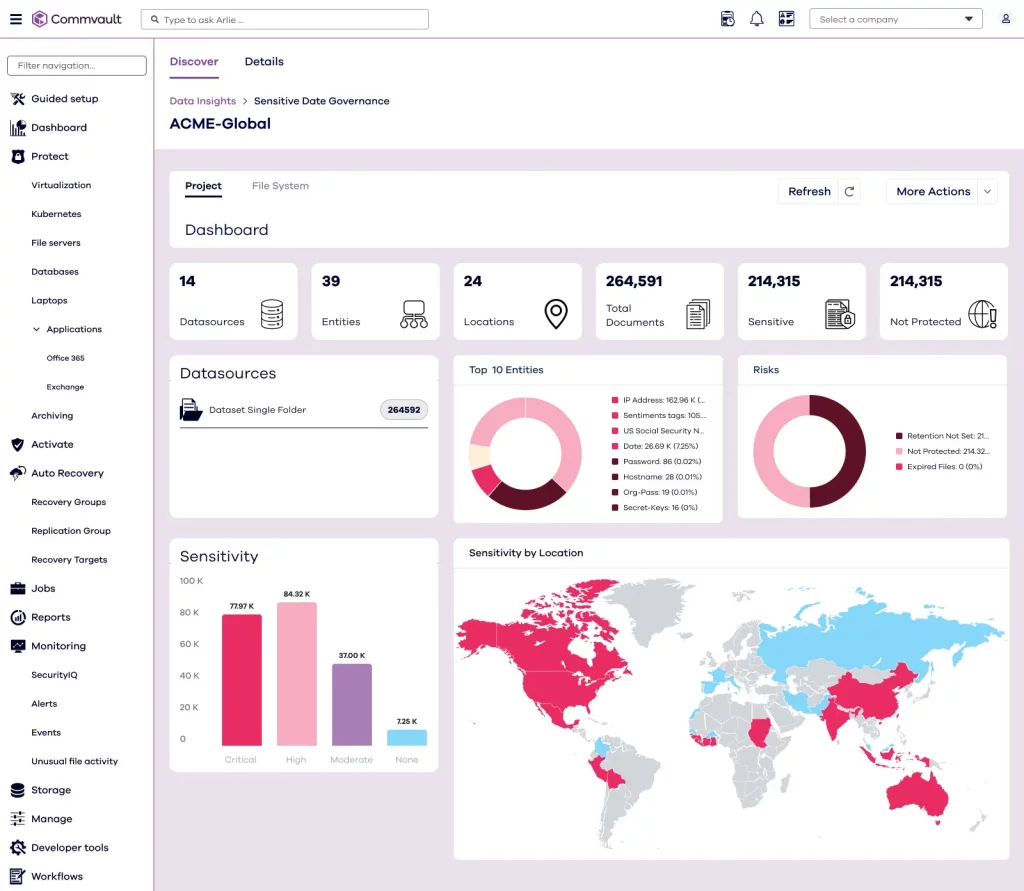1024x891 pixels.
Task: Open SecurityIQ under Monitoring
Action: point(54,675)
